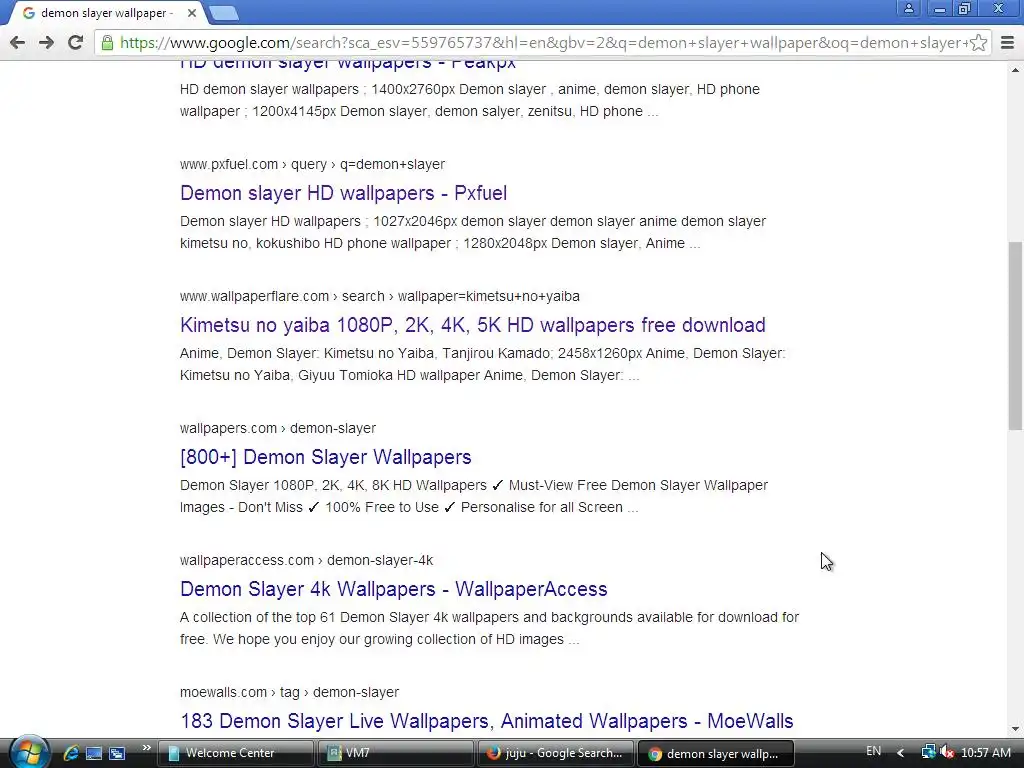This screenshot has width=1024, height=768.
Task: Switch to juju - Google Search Firefox window
Action: (x=556, y=753)
